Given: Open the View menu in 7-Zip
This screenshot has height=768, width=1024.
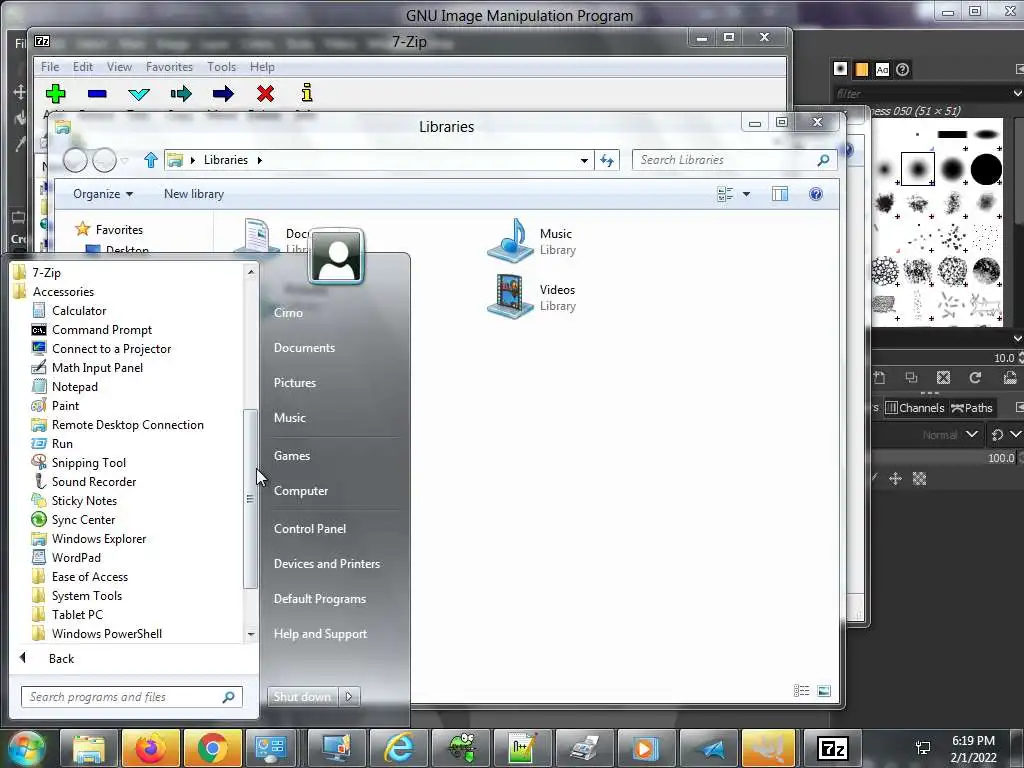Looking at the screenshot, I should 120,67.
